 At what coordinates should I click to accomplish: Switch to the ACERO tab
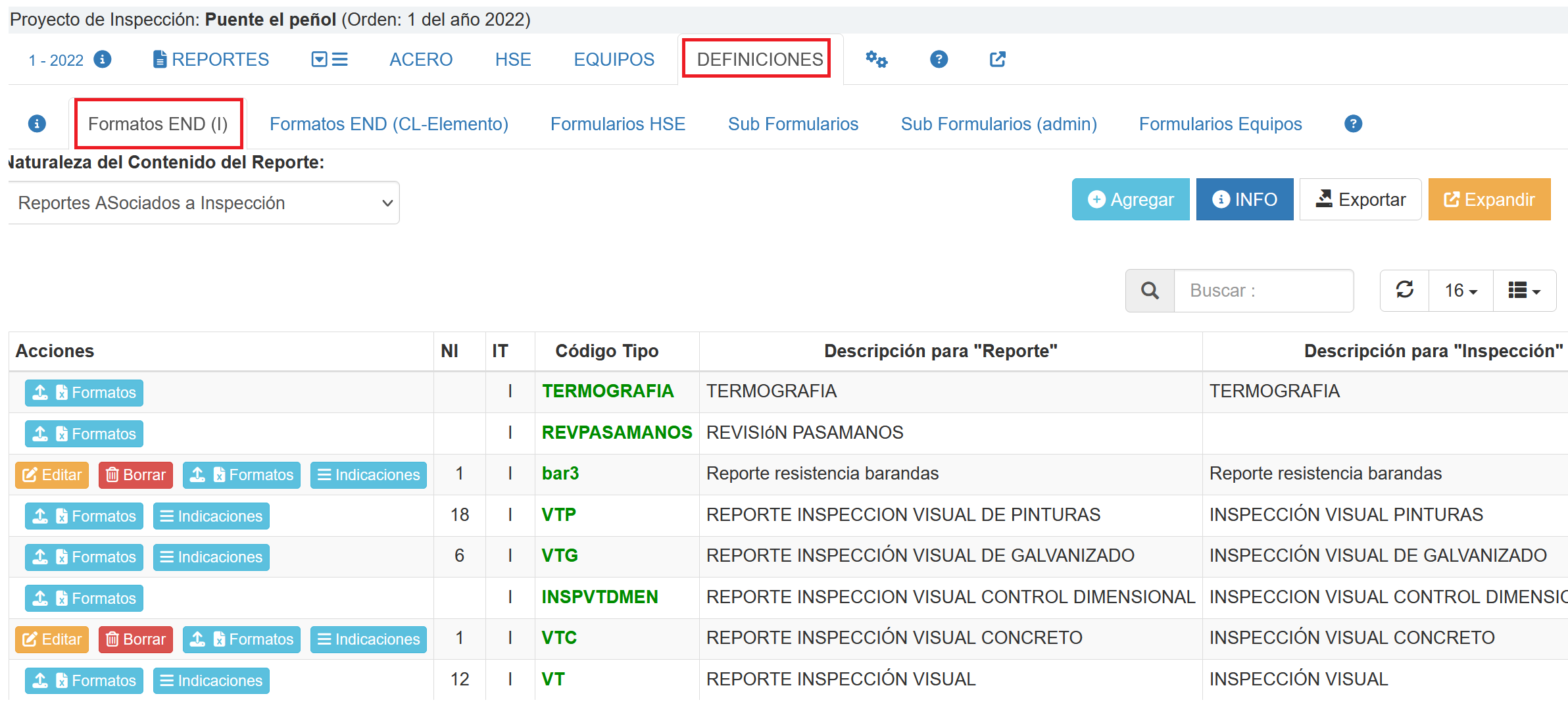421,59
